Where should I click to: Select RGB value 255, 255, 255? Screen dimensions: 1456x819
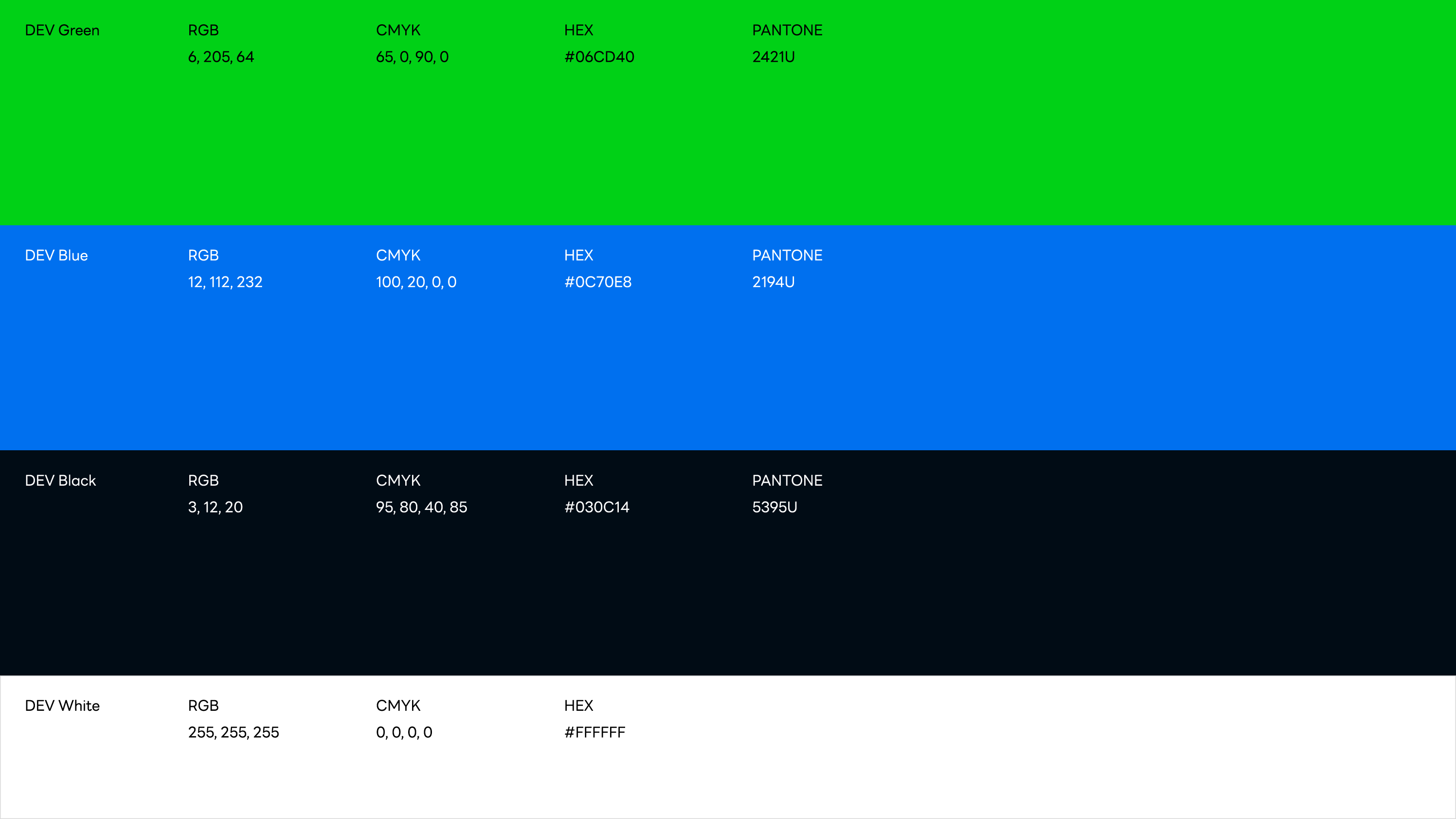[233, 733]
